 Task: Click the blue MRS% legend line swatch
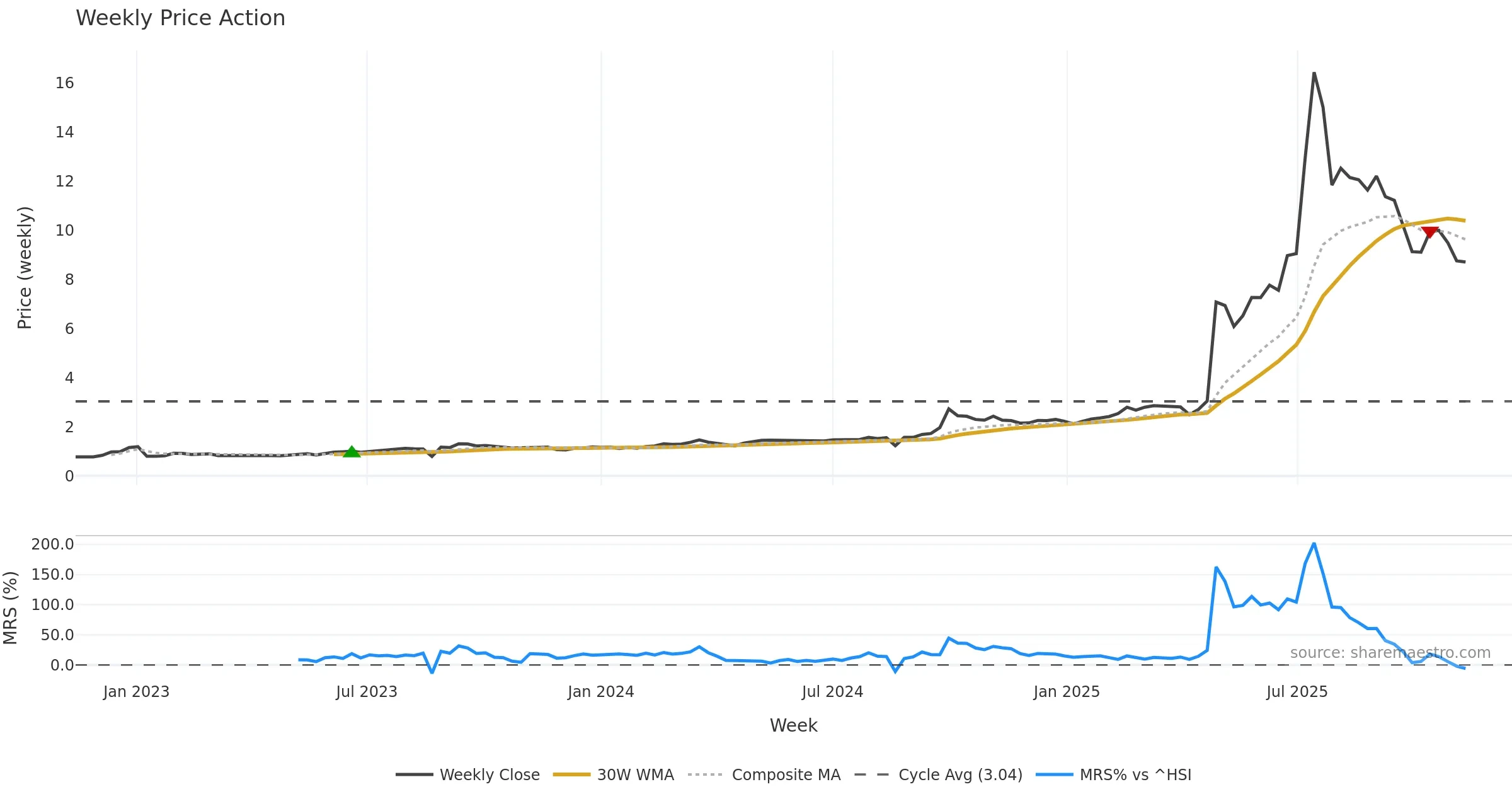tap(1054, 774)
